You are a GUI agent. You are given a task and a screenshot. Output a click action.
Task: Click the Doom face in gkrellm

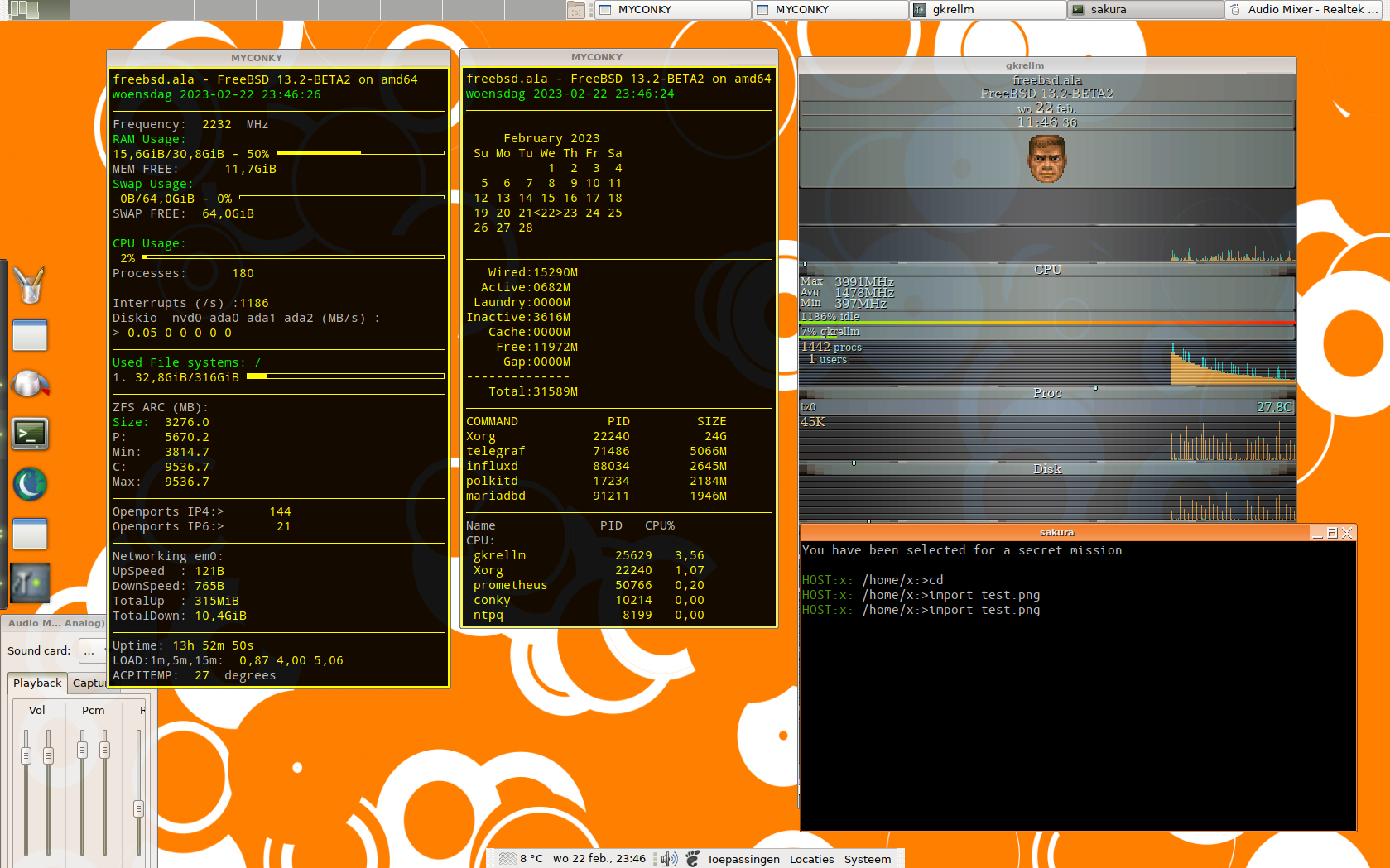(x=1046, y=159)
